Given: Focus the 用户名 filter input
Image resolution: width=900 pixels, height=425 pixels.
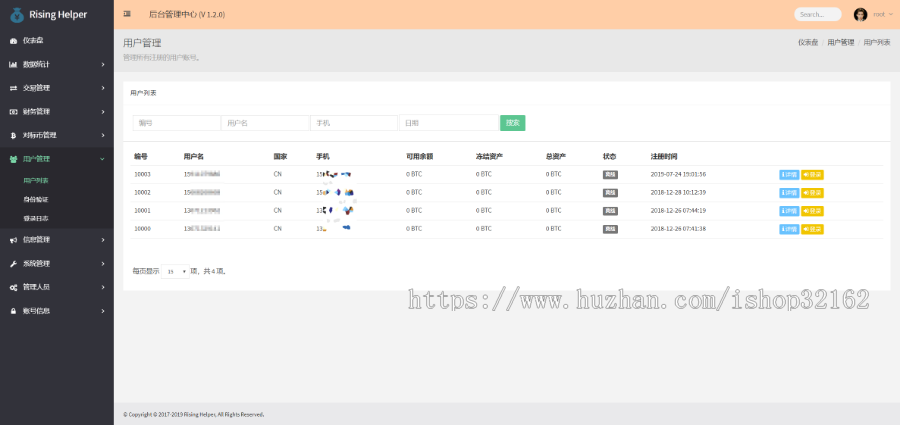Looking at the screenshot, I should point(265,123).
